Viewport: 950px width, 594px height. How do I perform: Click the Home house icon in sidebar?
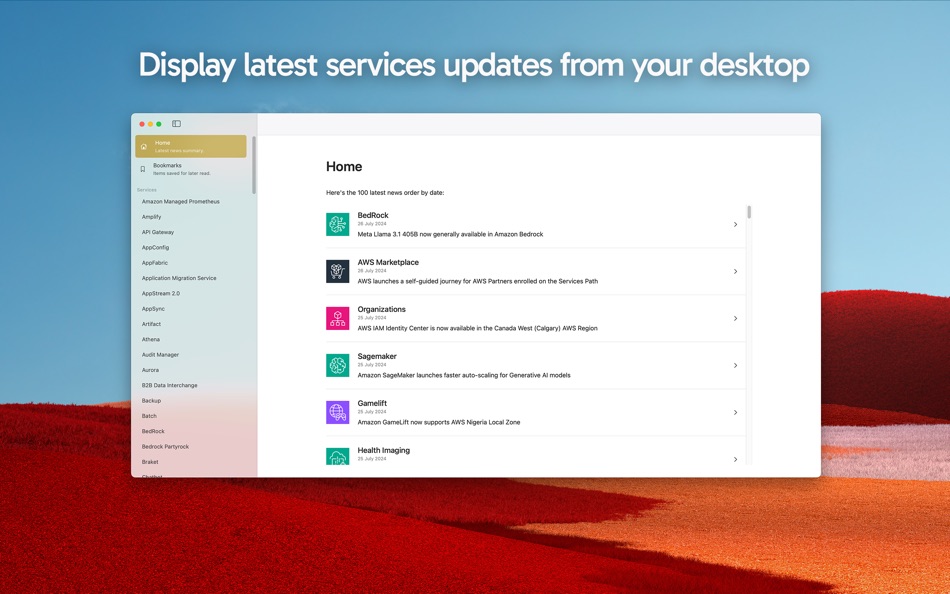144,147
